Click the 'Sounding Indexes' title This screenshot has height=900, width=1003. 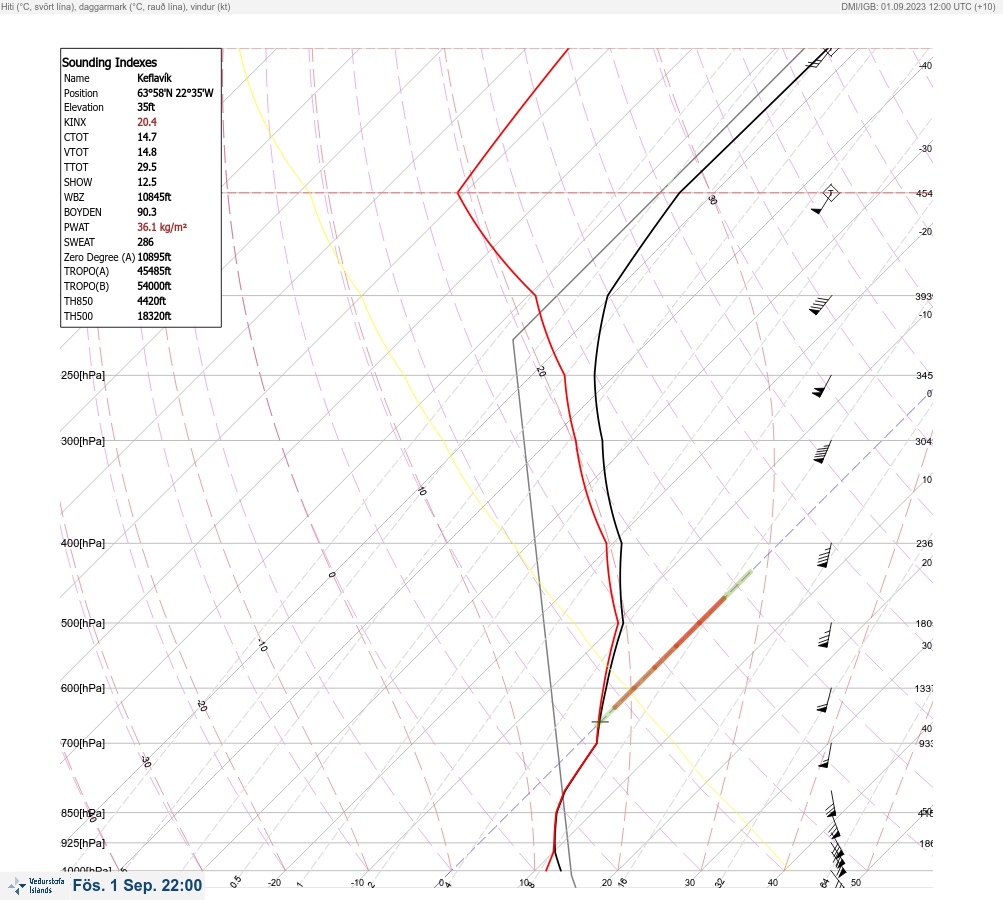click(x=109, y=62)
